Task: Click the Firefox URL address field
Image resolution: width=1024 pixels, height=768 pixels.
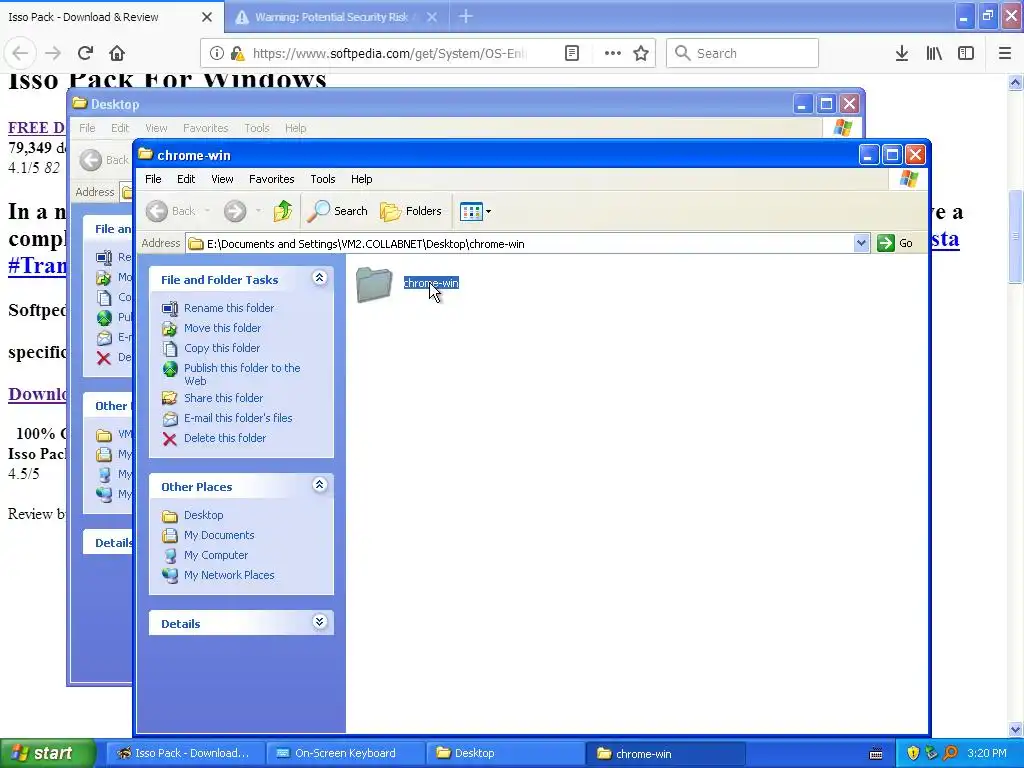Action: (389, 53)
